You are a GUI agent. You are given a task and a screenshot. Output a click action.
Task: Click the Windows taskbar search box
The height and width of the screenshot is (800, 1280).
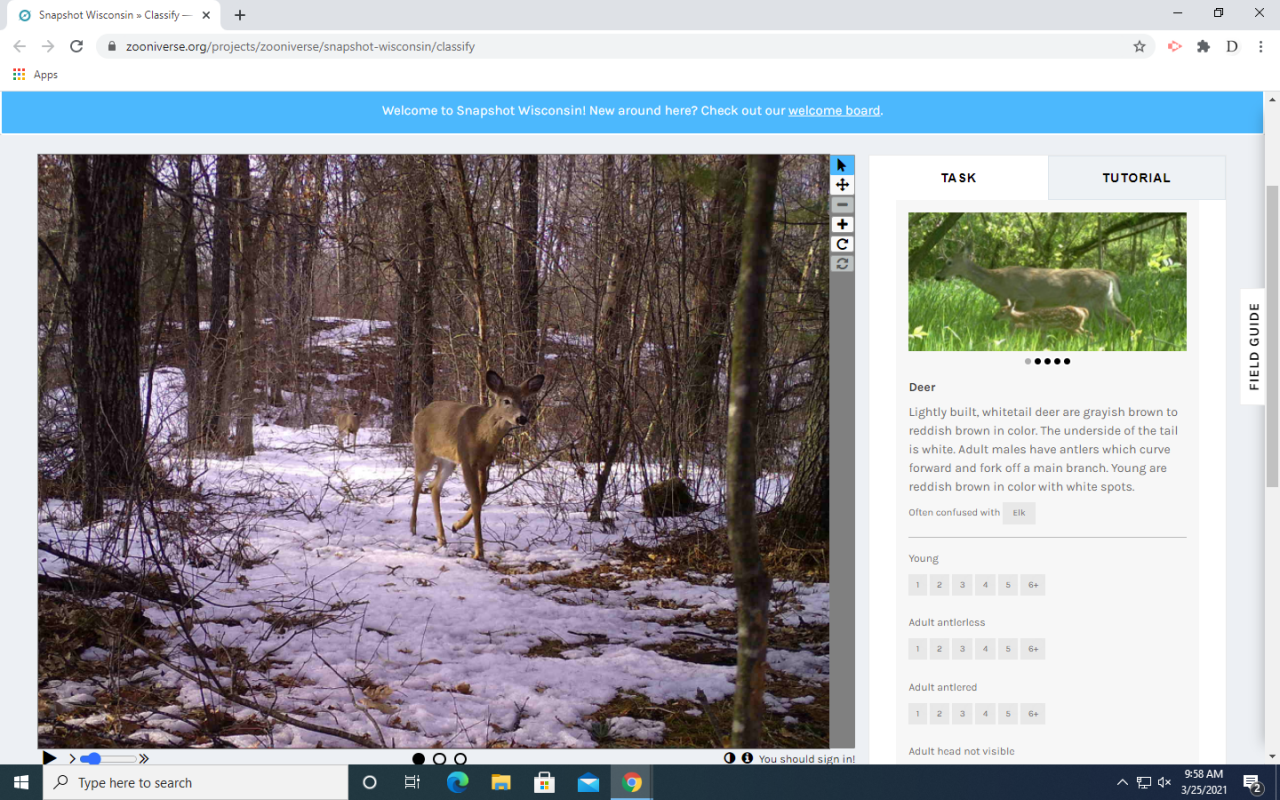coord(196,782)
